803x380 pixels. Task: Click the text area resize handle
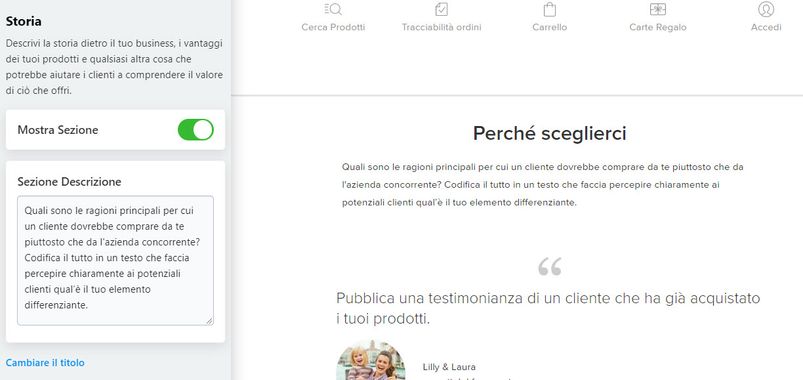click(x=209, y=321)
